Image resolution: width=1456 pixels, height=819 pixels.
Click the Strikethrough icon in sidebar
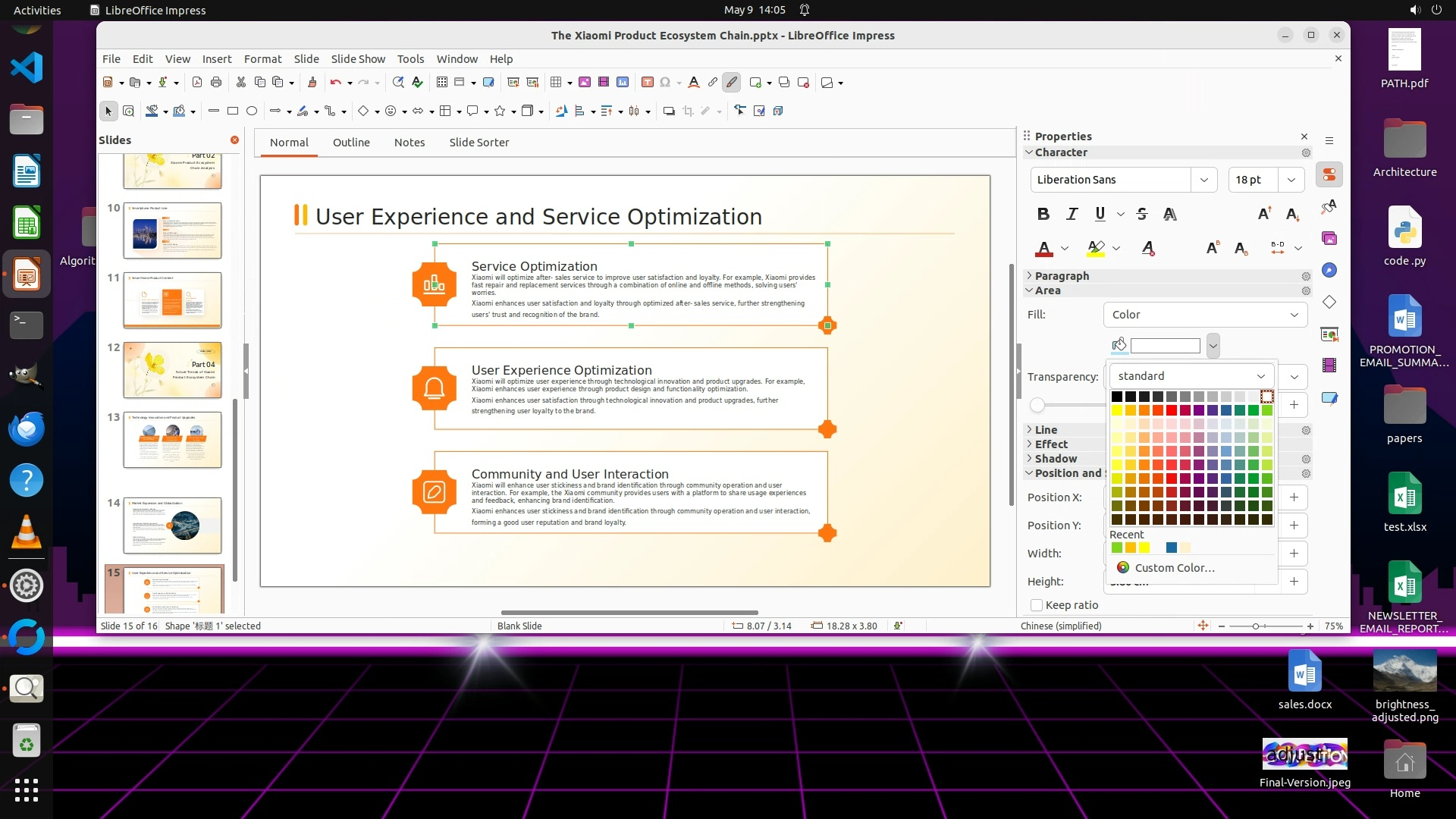(1142, 214)
